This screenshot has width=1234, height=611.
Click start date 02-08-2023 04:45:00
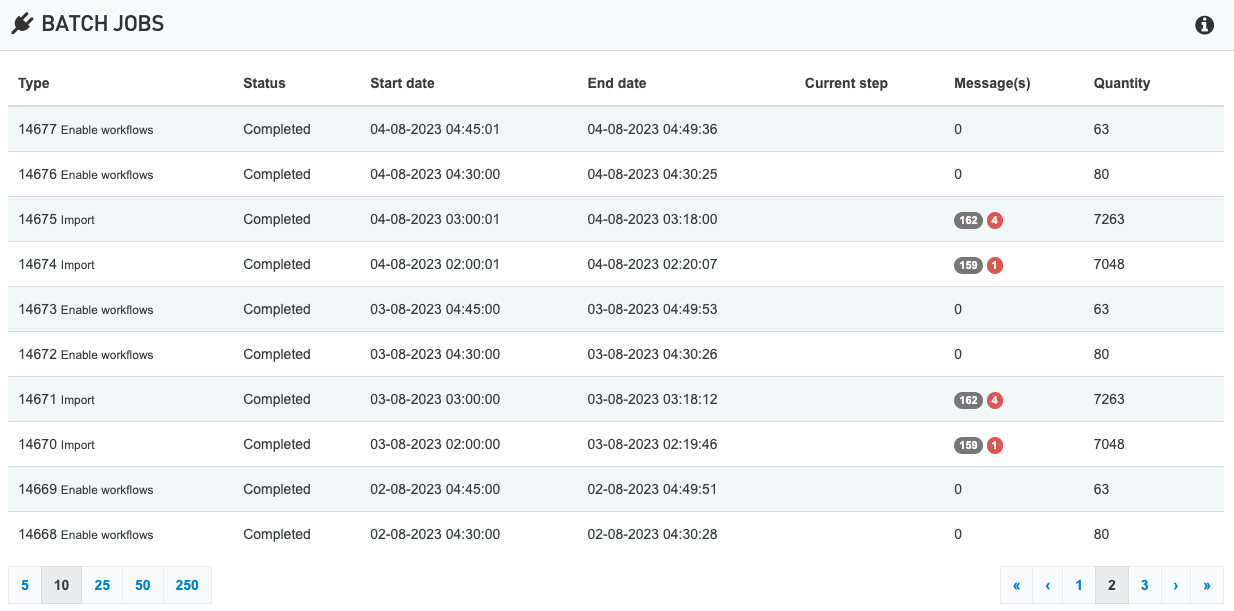[x=435, y=489]
